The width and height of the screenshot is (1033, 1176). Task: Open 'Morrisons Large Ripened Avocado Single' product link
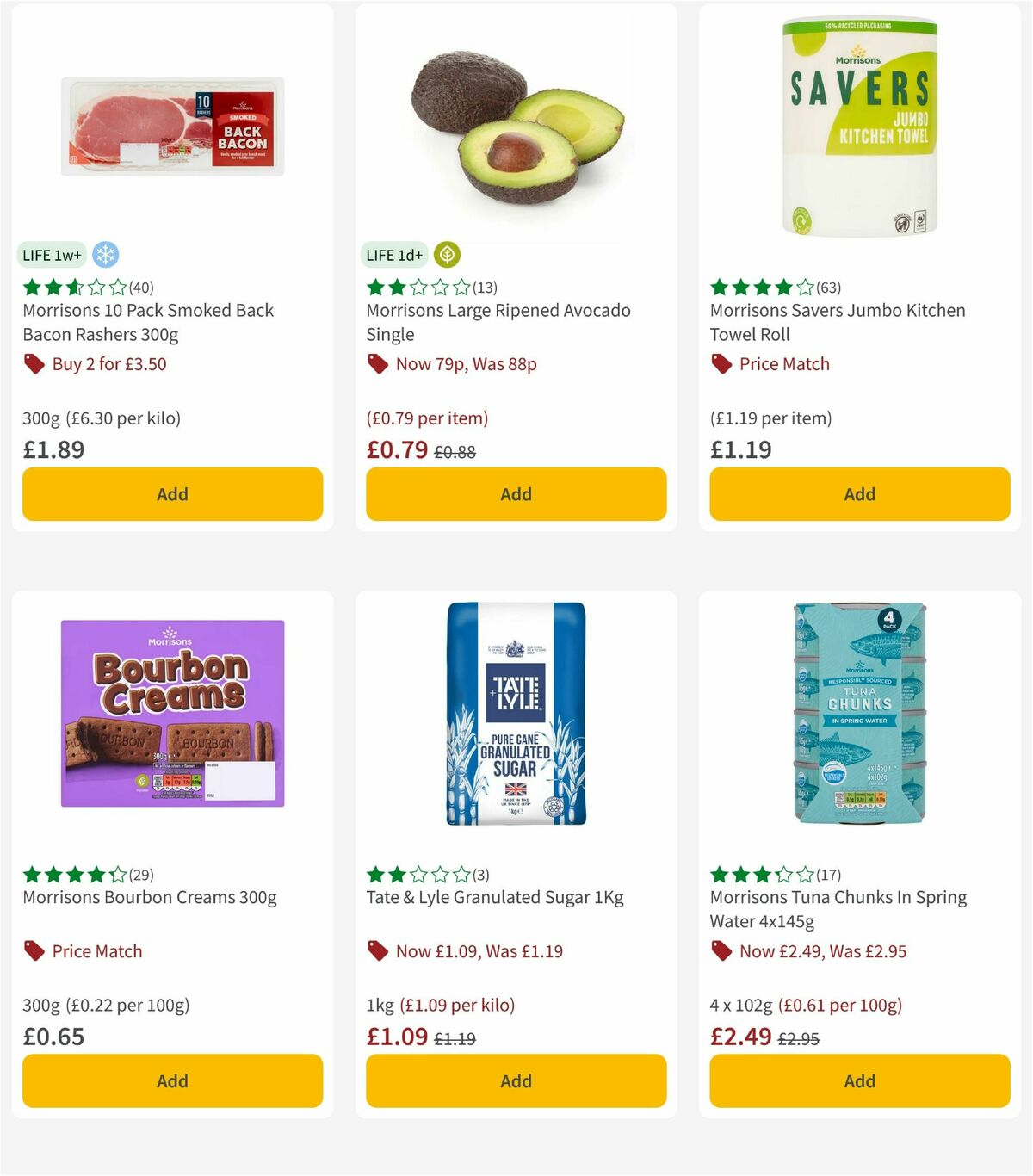pos(499,322)
